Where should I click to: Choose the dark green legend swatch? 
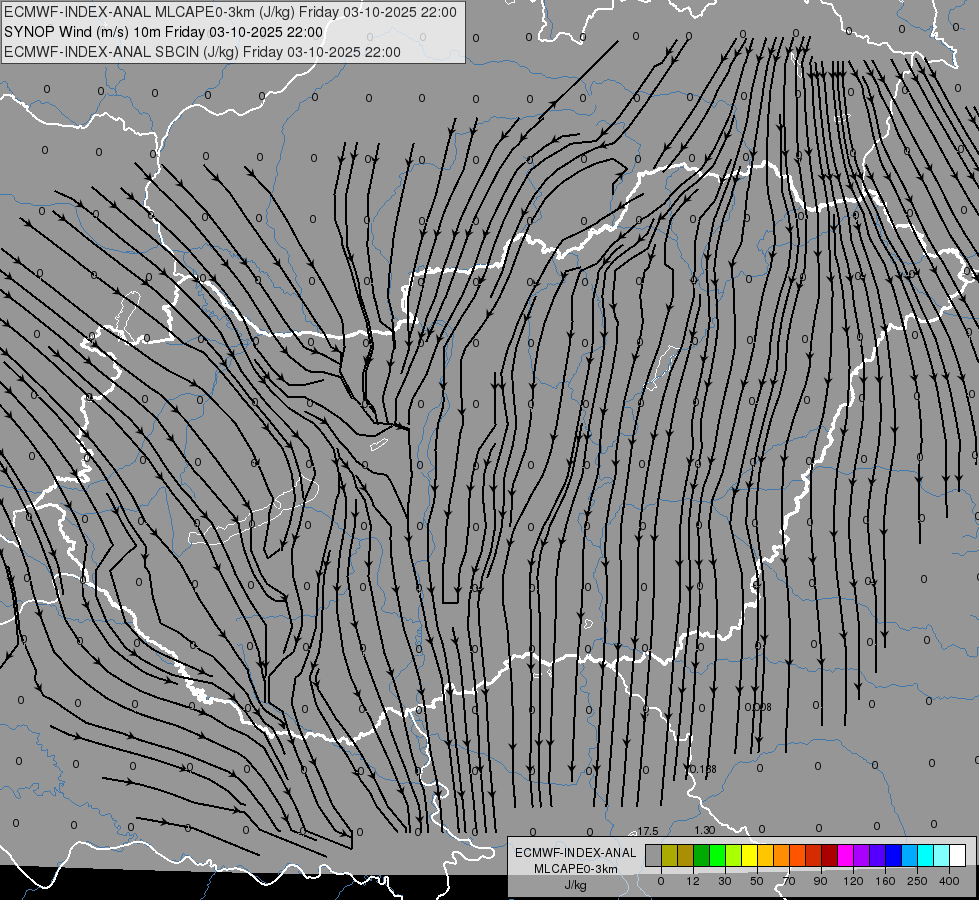point(702,856)
